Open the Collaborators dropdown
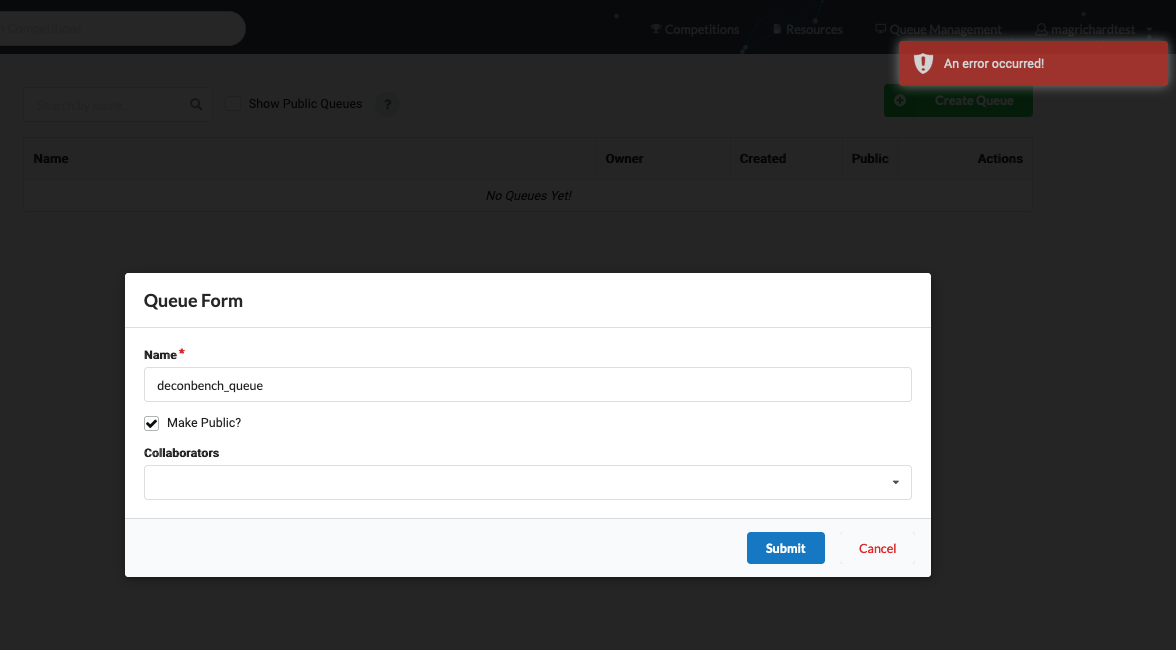The height and width of the screenshot is (650, 1176). (527, 482)
